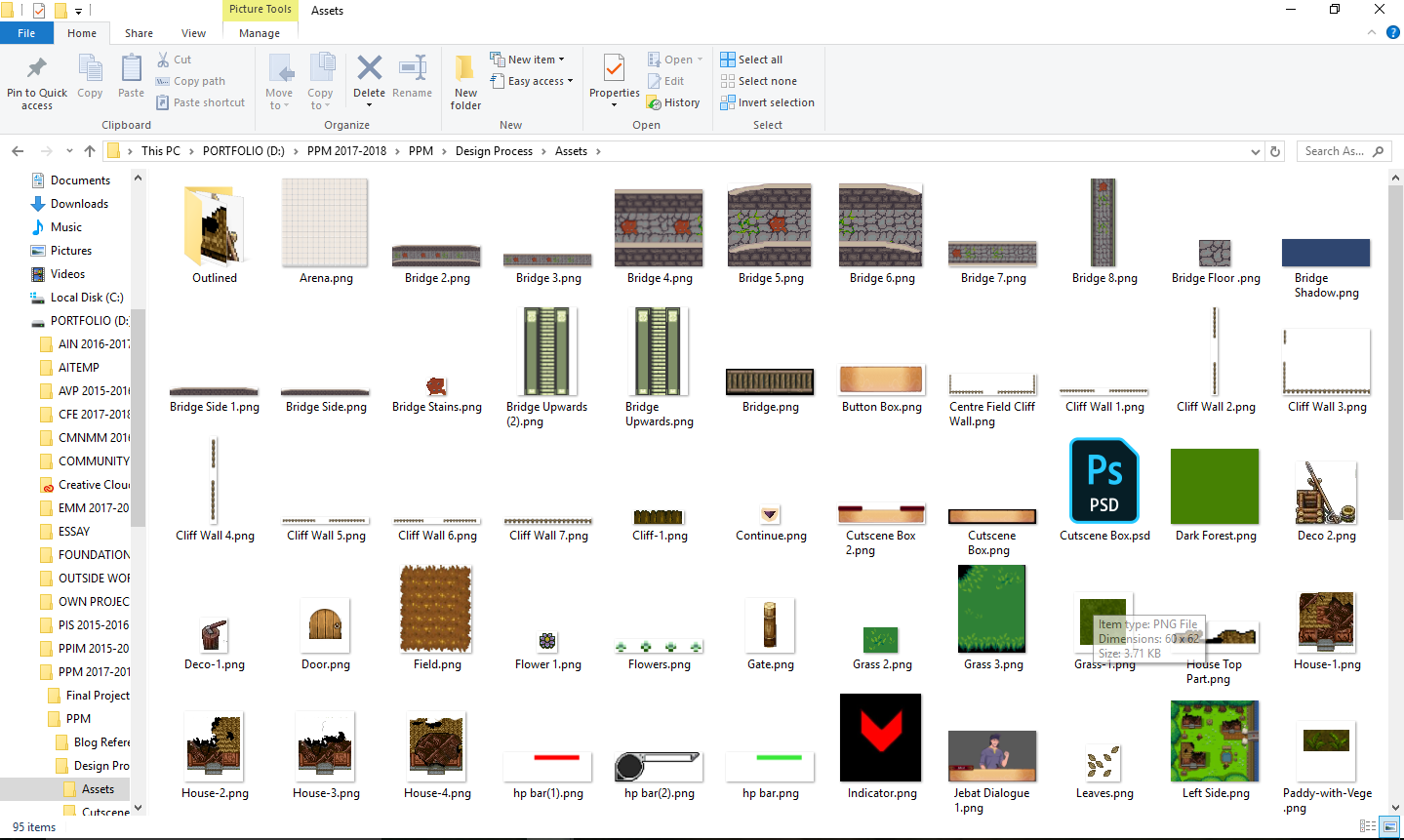Click Copy path in Clipboard group
This screenshot has height=840, width=1404.
[x=191, y=81]
